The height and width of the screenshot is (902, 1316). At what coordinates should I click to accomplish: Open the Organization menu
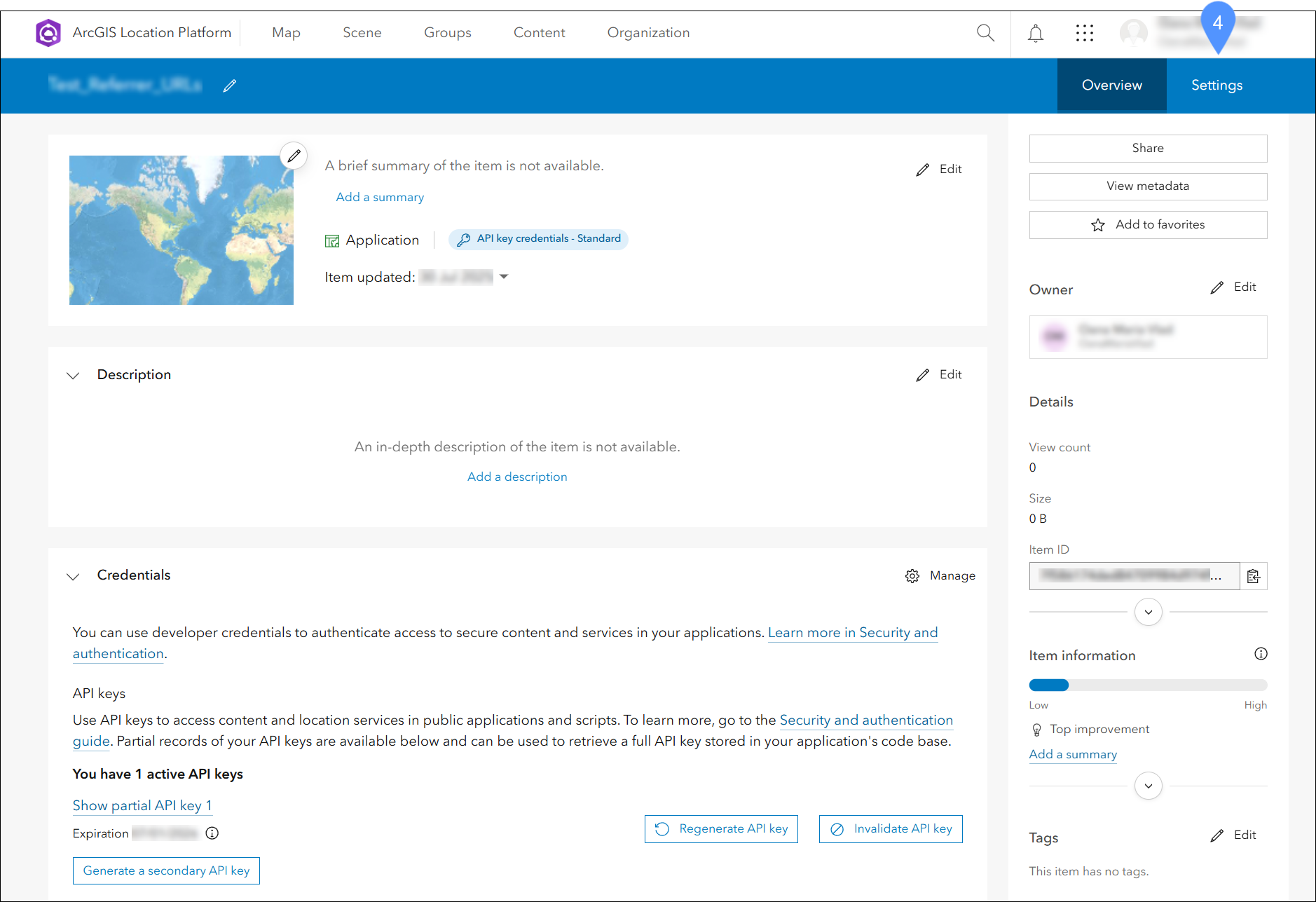pos(648,33)
